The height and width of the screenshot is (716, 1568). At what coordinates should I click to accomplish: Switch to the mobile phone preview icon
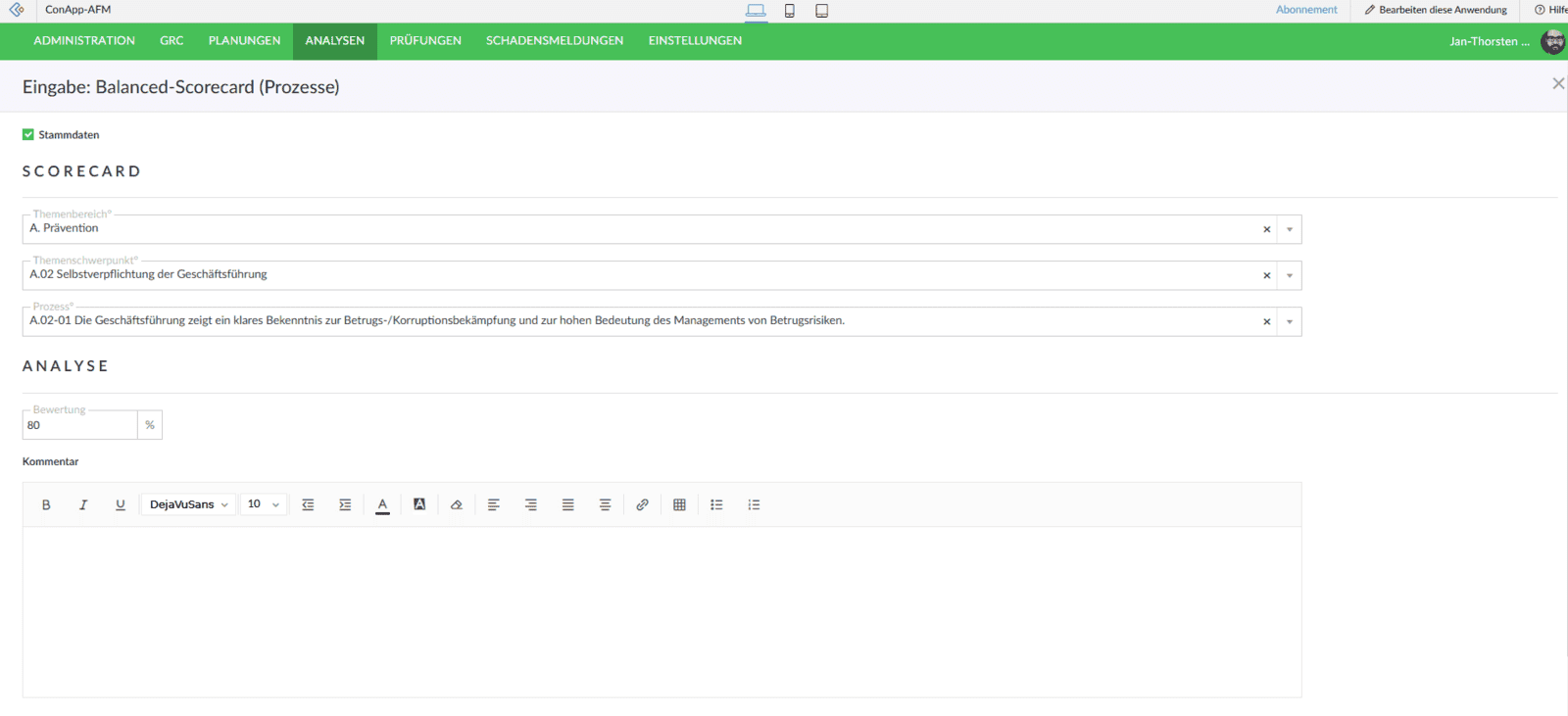pos(789,11)
